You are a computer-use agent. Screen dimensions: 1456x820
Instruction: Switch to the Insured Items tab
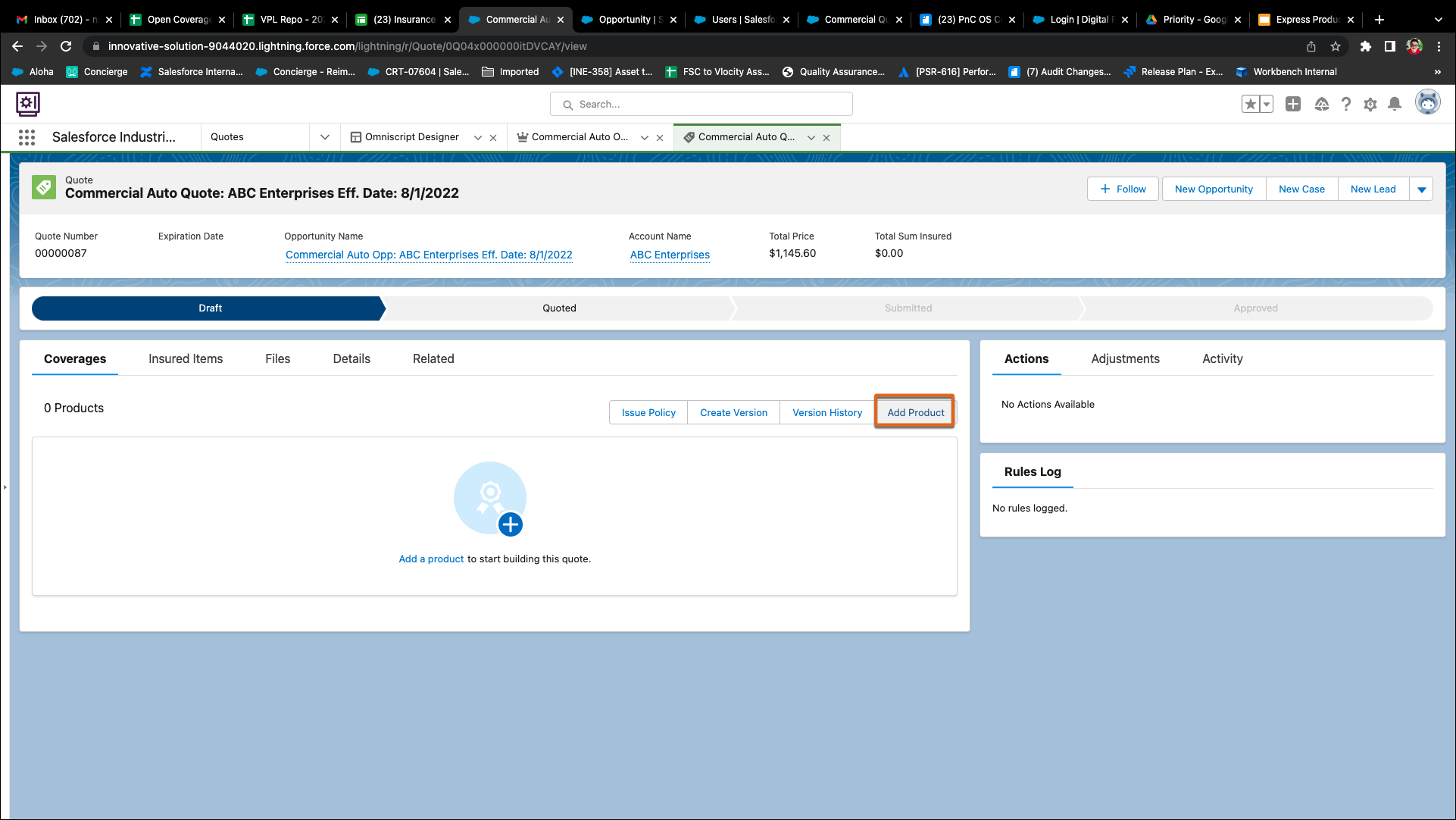point(186,359)
